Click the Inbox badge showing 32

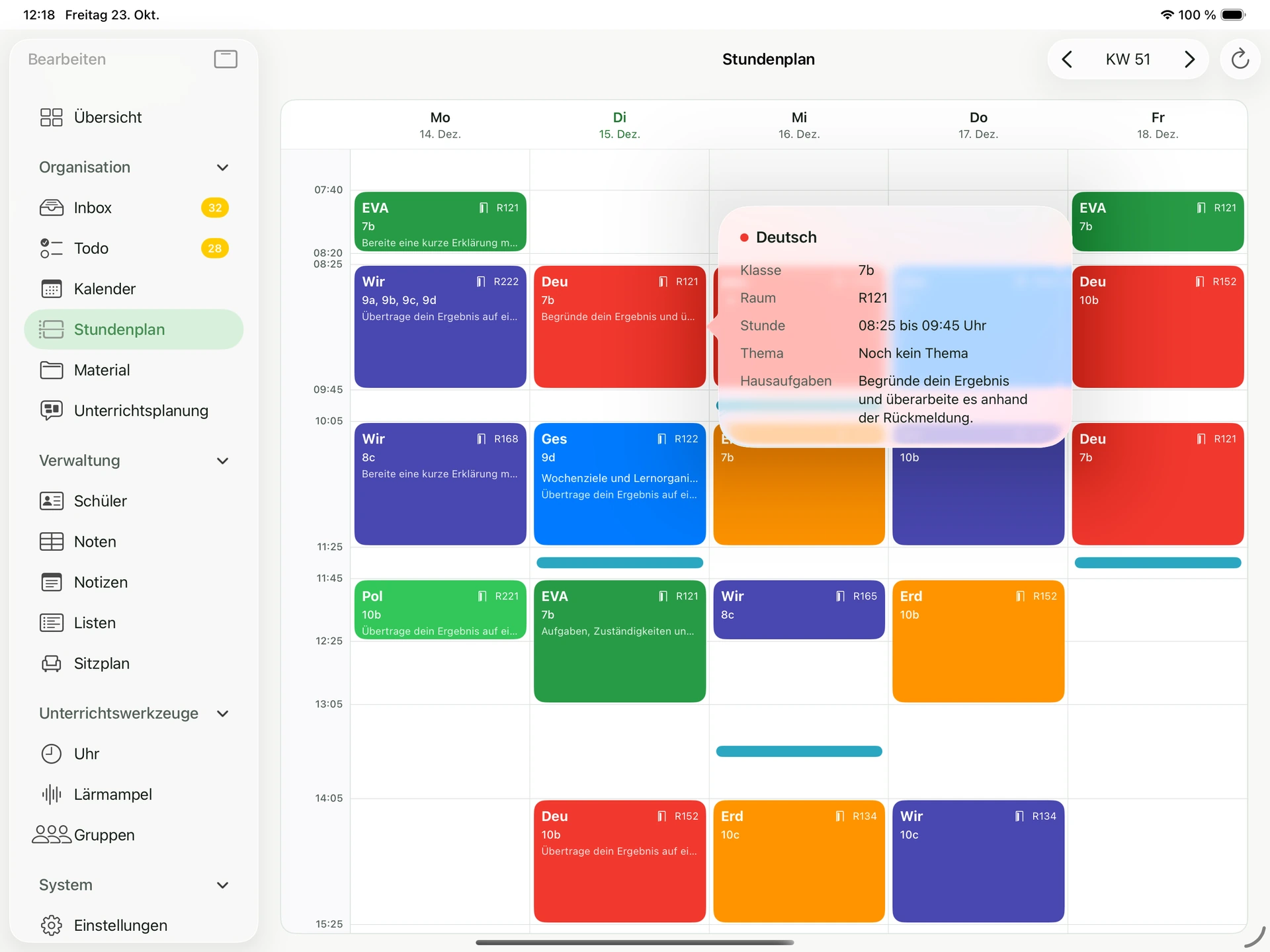pyautogui.click(x=215, y=208)
